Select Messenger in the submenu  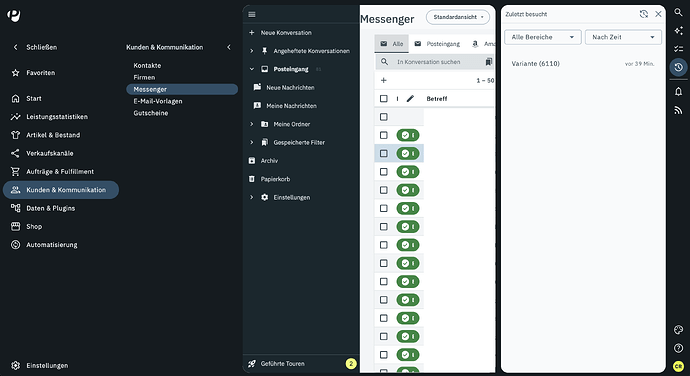(182, 89)
